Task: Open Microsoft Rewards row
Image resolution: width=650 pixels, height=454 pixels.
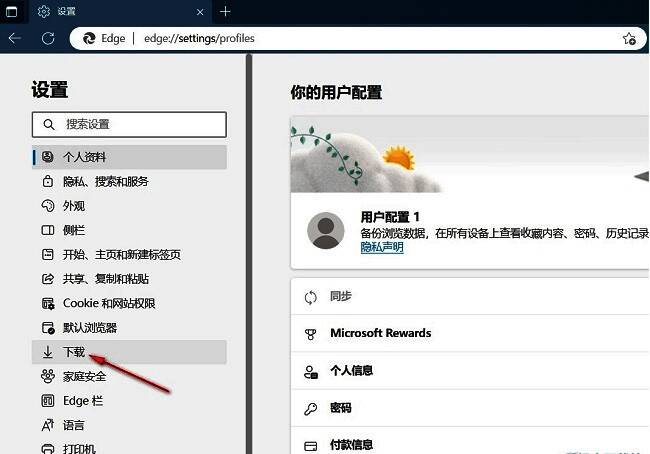Action: coord(380,333)
